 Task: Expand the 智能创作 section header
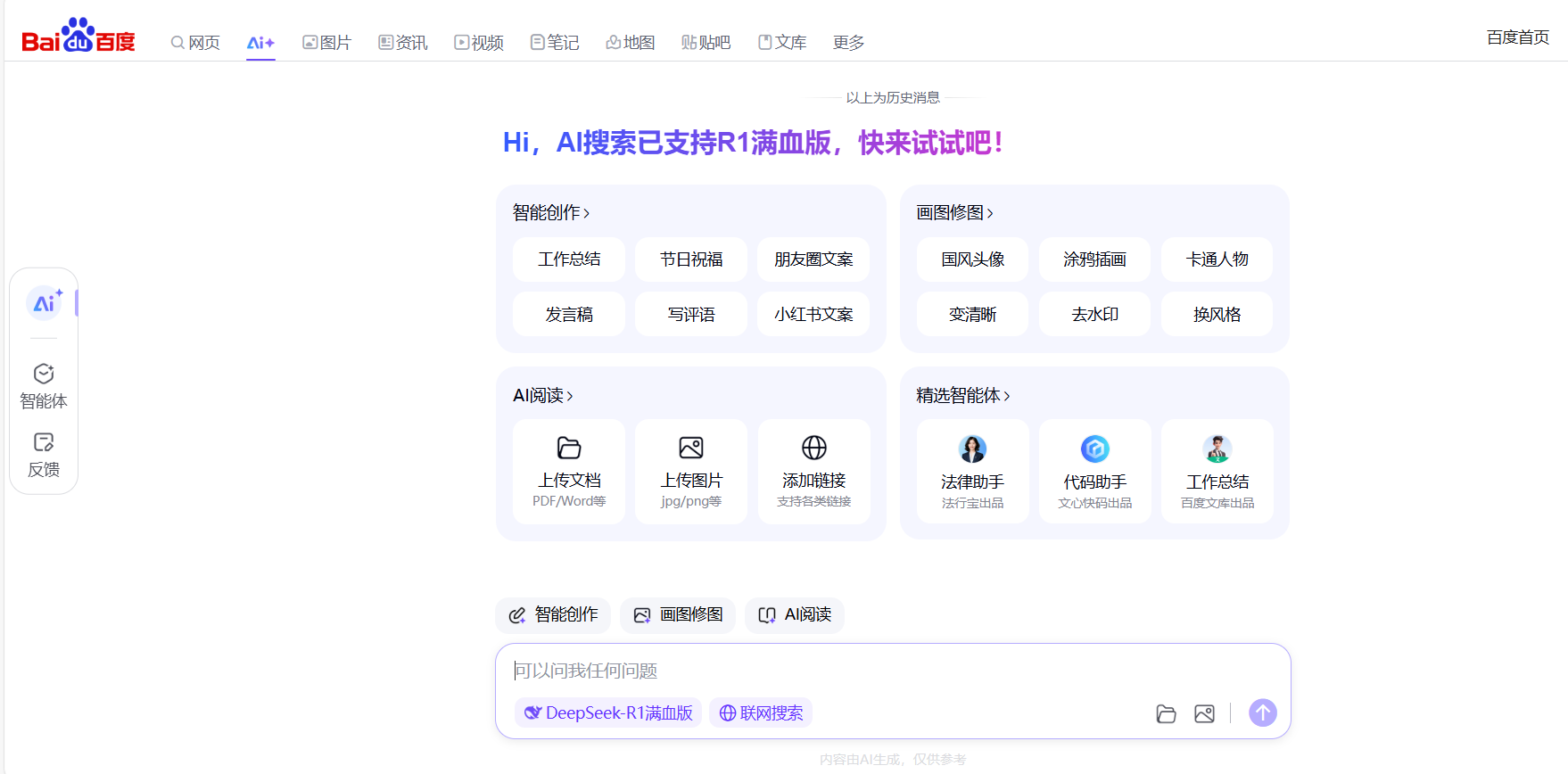click(x=551, y=212)
